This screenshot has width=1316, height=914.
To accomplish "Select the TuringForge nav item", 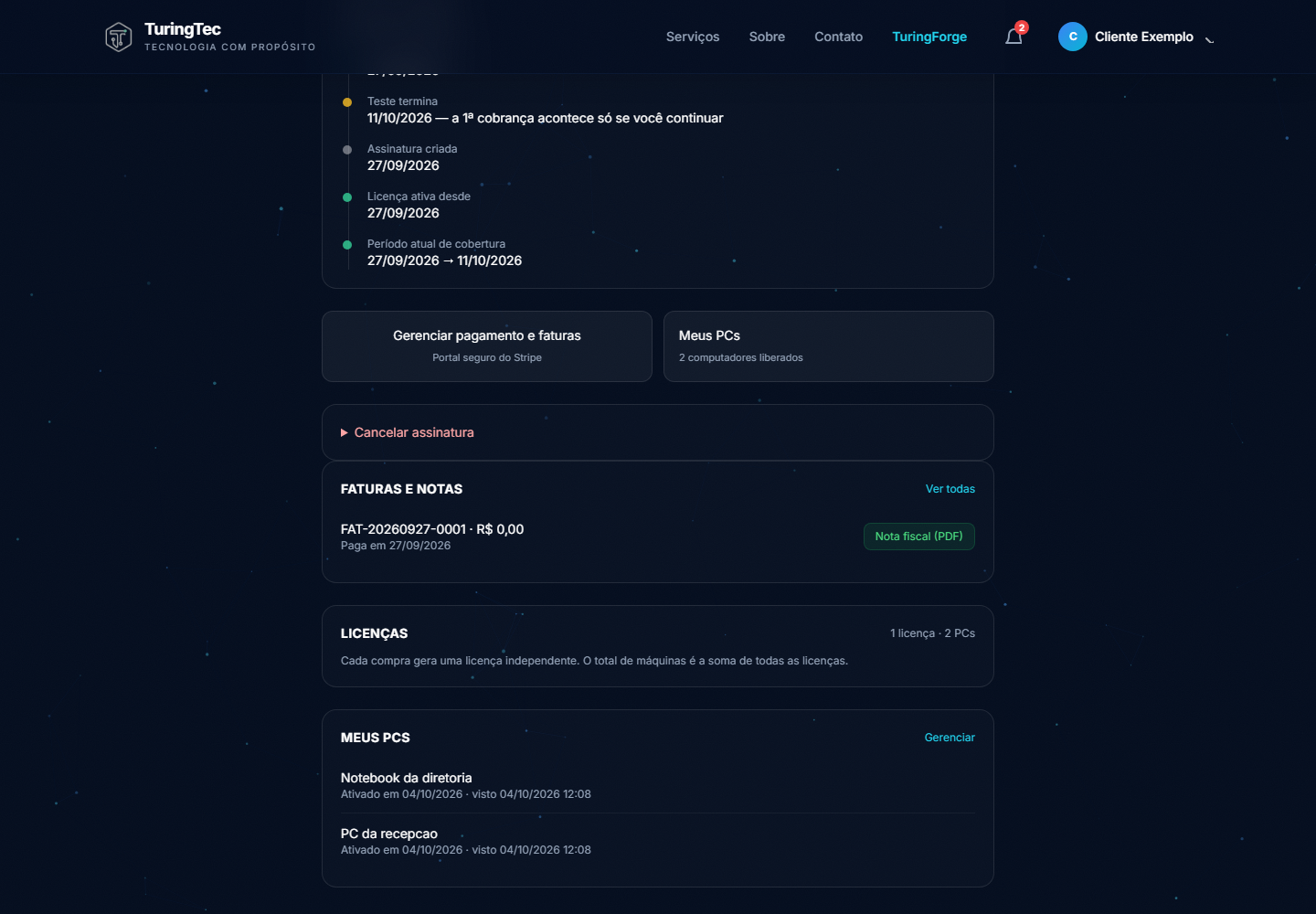I will click(929, 37).
